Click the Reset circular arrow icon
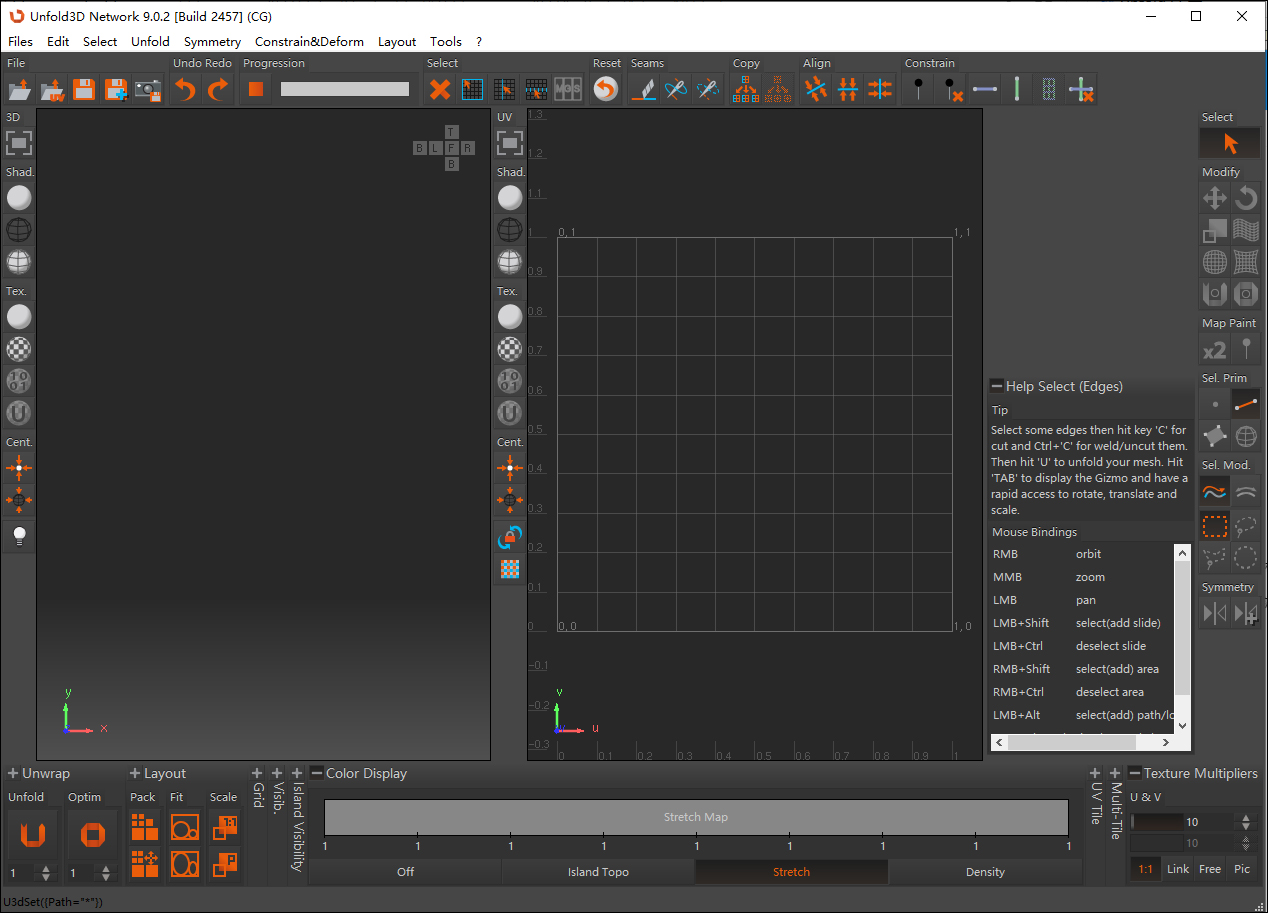 (605, 90)
